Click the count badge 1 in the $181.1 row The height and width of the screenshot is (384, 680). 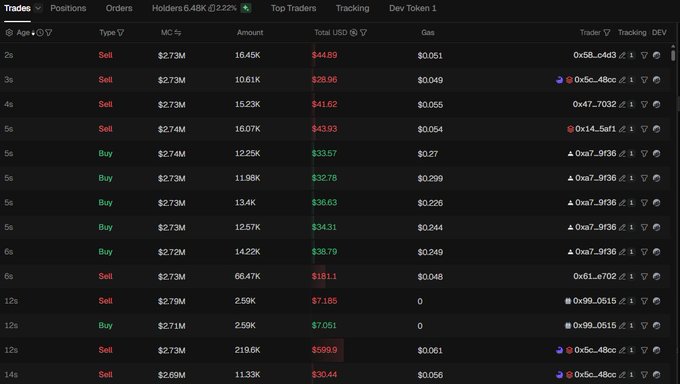[631, 276]
